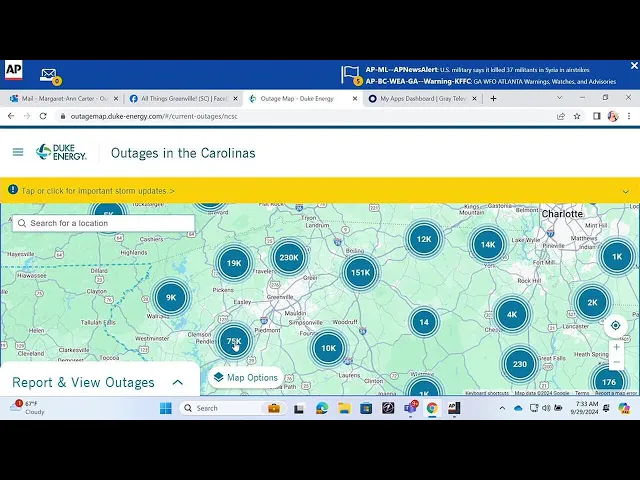Click the 19K outage cluster
The image size is (640, 480).
click(234, 263)
